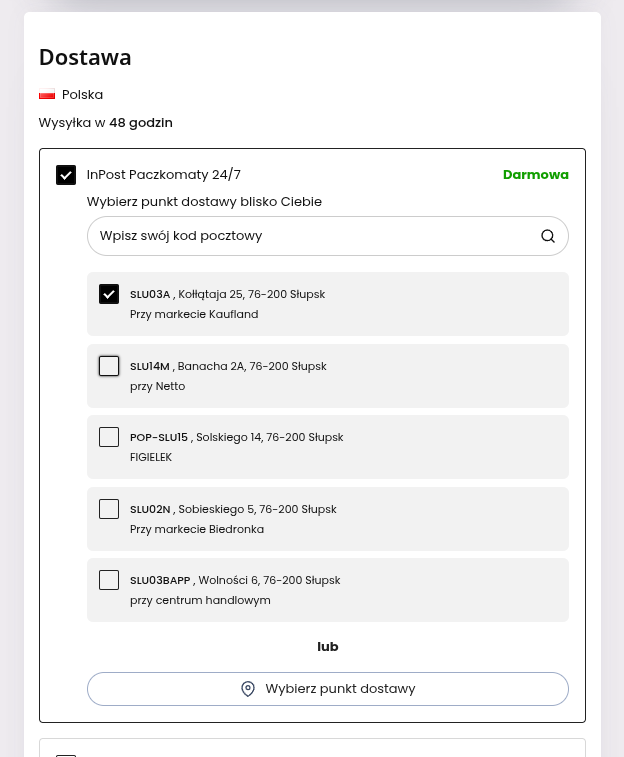Click the Polish flag icon

click(47, 95)
